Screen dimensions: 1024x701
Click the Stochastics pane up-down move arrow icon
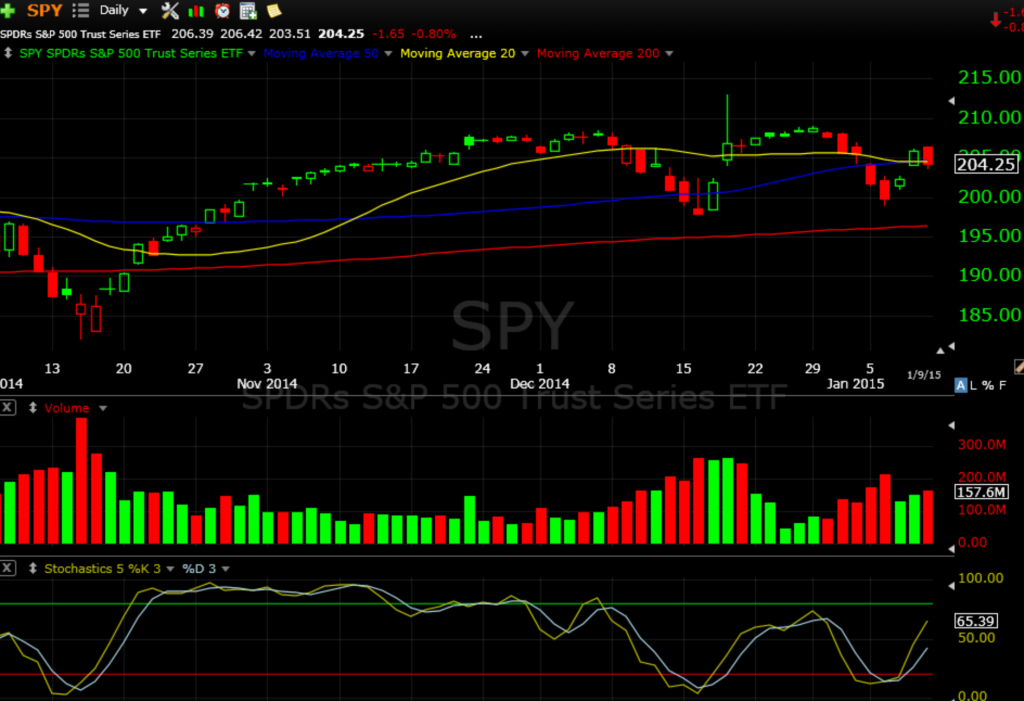pos(33,568)
